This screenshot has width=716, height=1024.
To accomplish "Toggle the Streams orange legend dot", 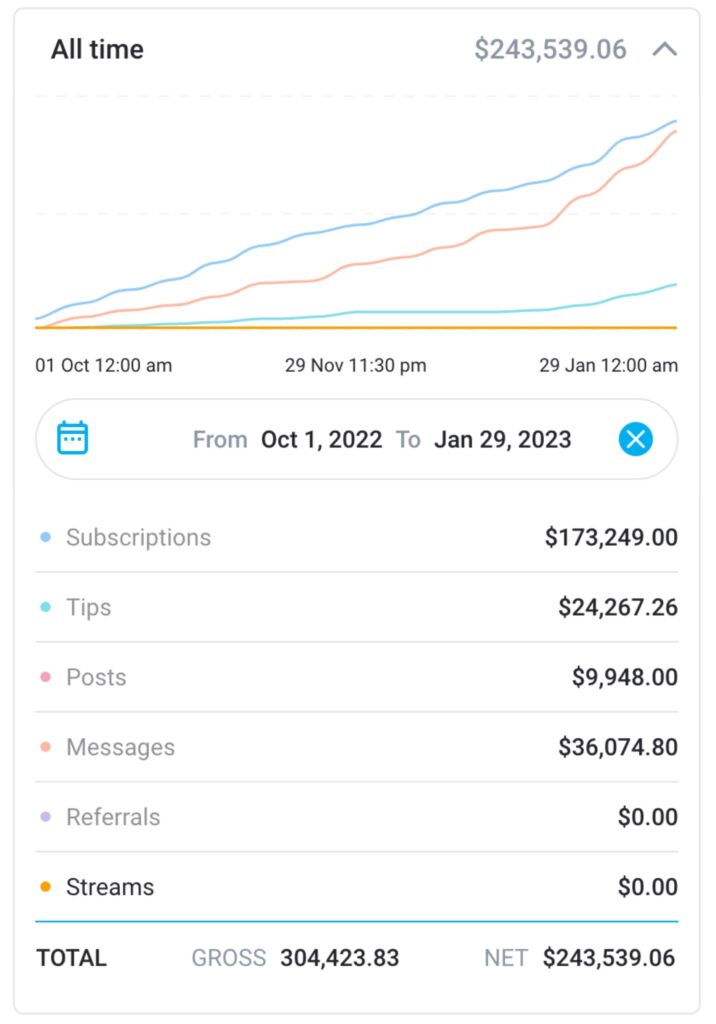I will [46, 887].
